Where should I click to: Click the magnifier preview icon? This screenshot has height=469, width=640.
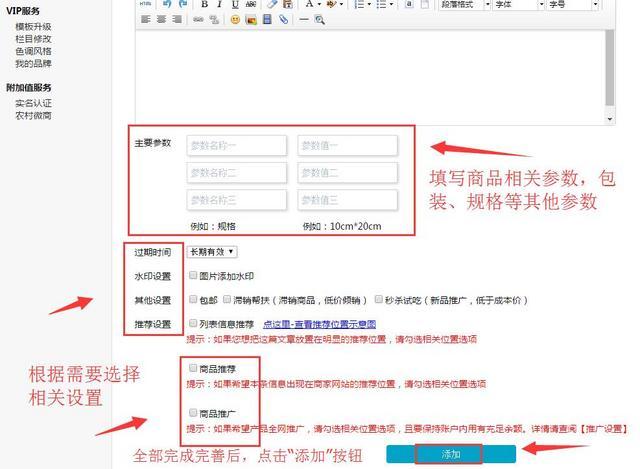pyautogui.click(x=320, y=20)
